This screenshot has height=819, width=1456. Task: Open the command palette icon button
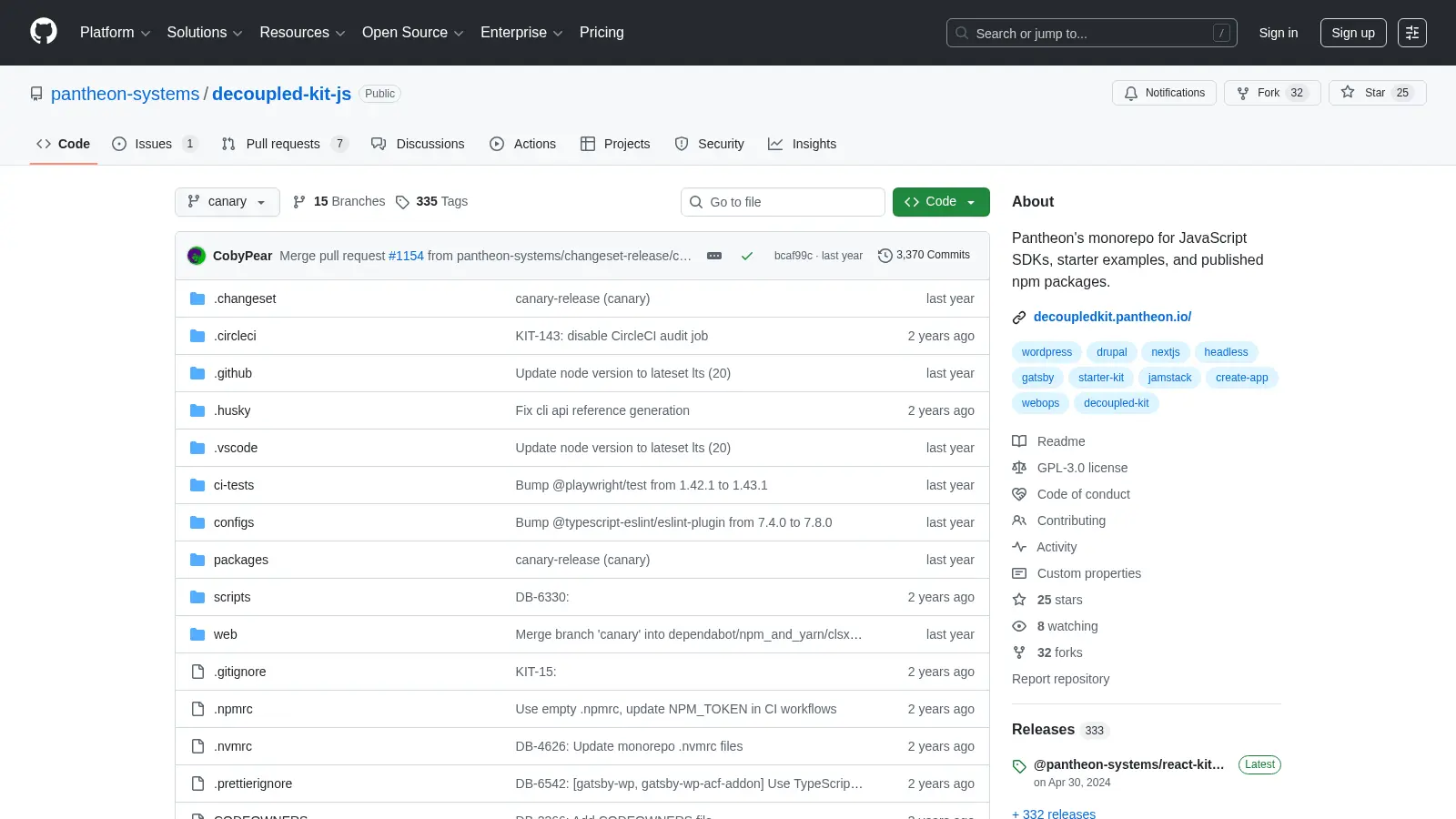click(x=1412, y=33)
